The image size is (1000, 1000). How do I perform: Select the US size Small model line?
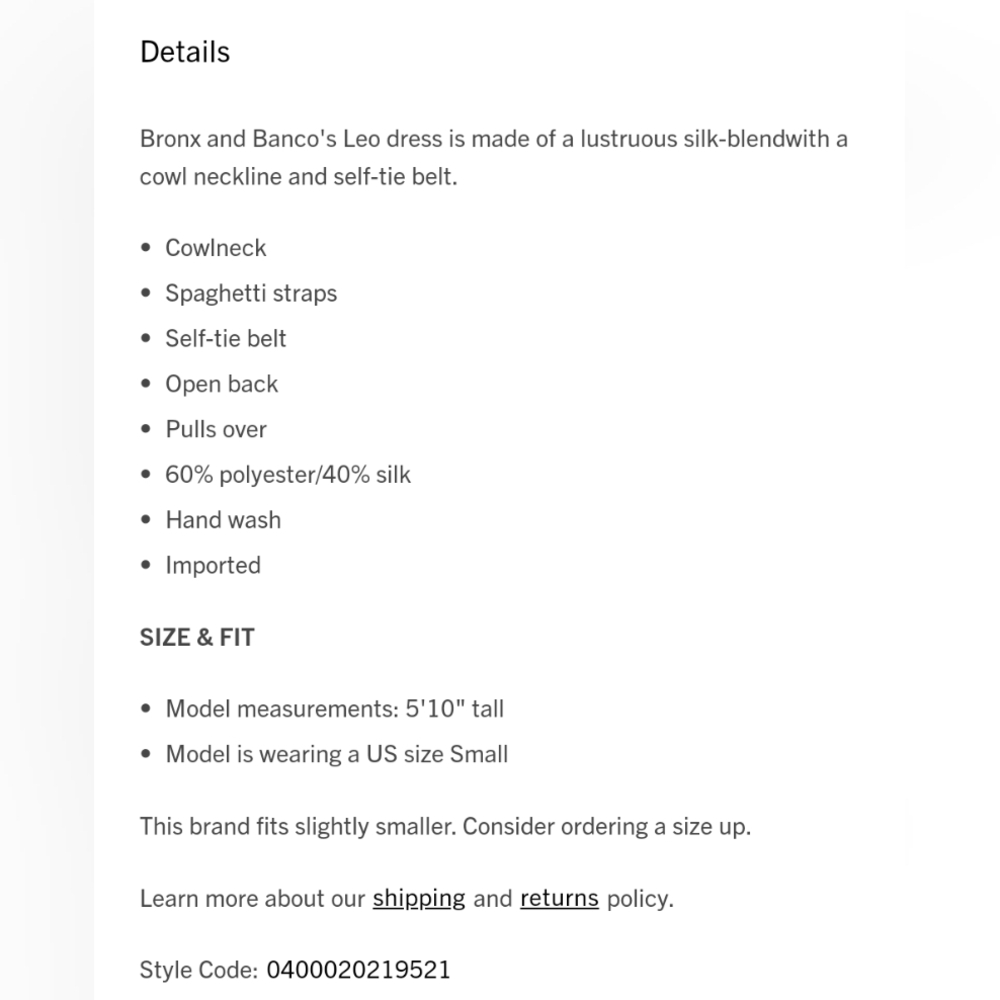click(x=337, y=754)
